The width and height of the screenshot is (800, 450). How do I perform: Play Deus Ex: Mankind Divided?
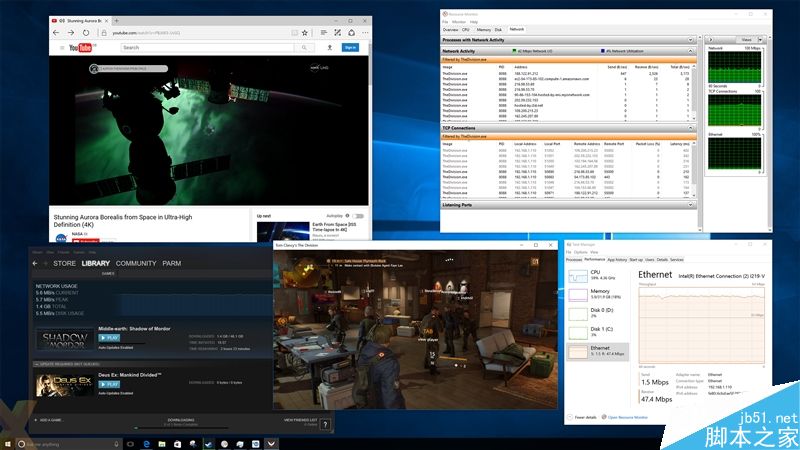point(109,384)
